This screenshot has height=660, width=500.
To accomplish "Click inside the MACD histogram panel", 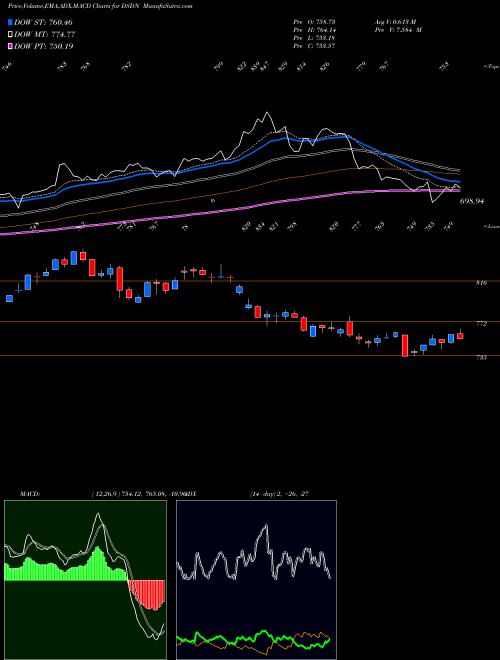I will [x=85, y=580].
